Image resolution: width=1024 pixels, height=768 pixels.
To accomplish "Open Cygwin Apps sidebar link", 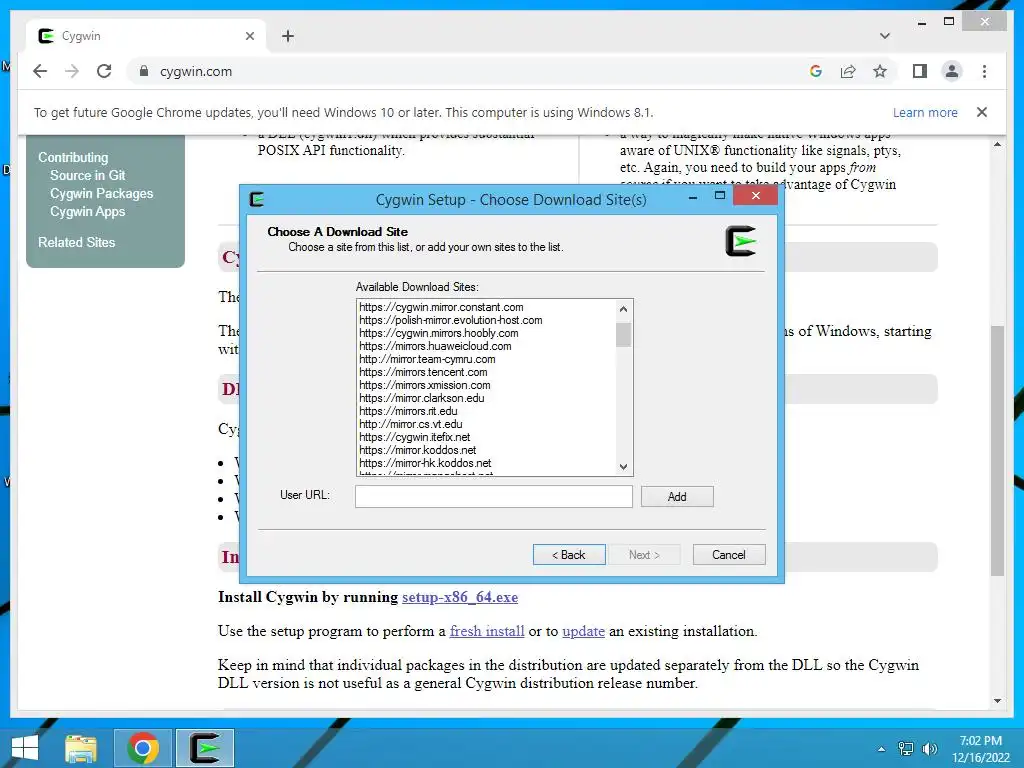I will tap(88, 212).
